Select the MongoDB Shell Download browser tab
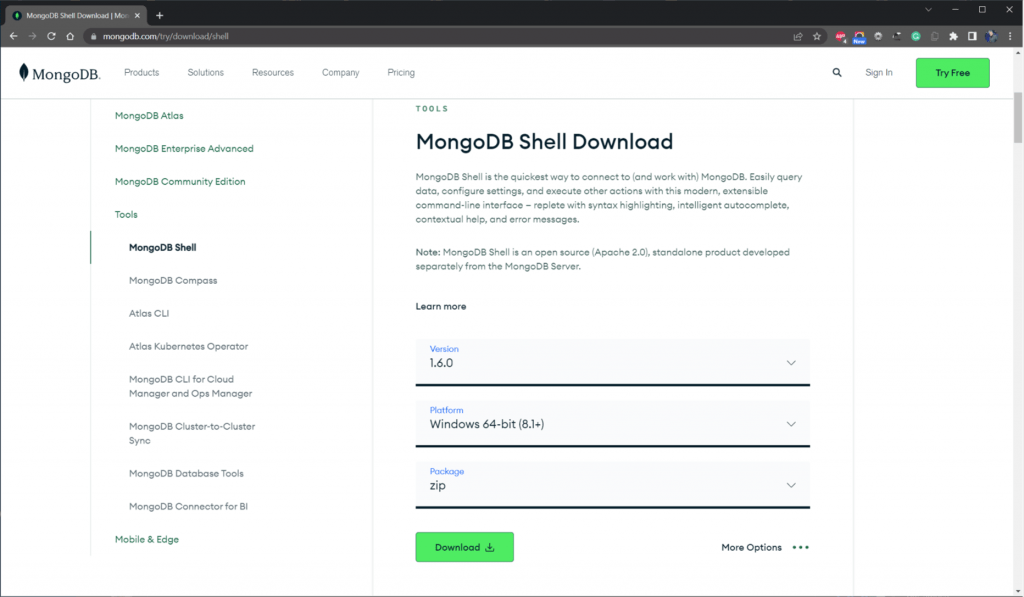Screen dimensions: 1024x597 pos(77,15)
